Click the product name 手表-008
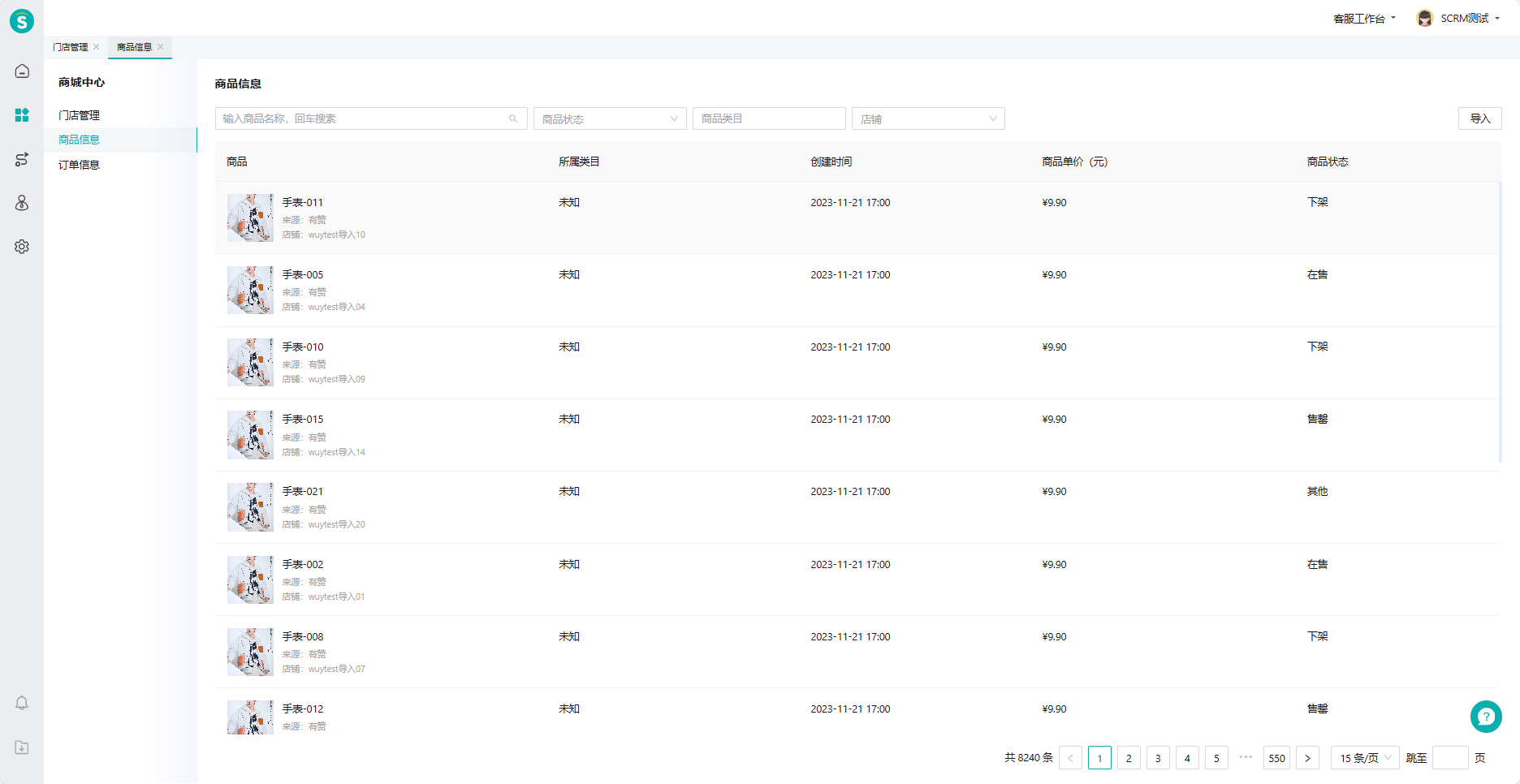Viewport: 1520px width, 784px height. pyautogui.click(x=303, y=636)
